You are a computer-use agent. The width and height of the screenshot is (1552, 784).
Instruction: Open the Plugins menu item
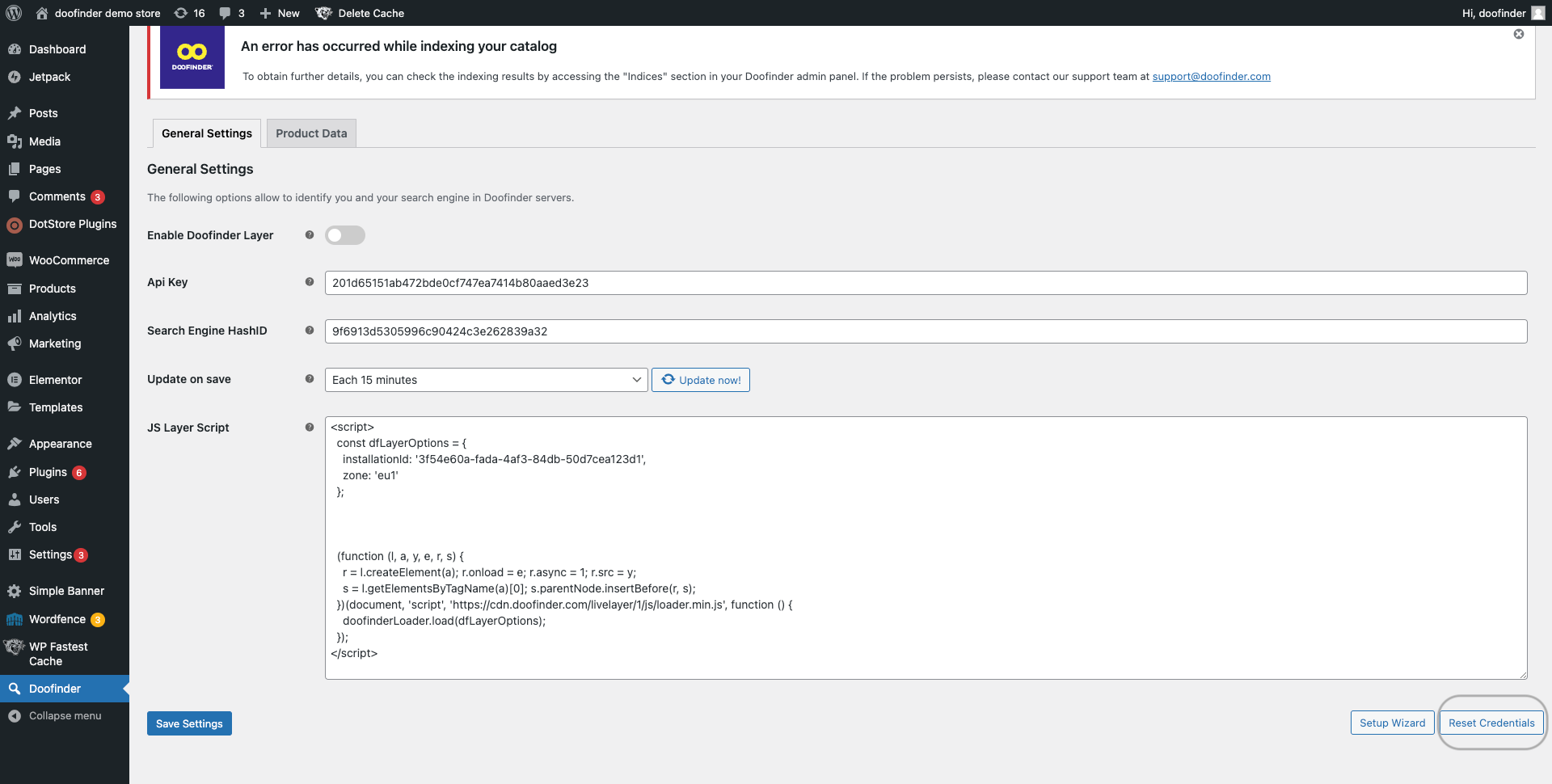pyautogui.click(x=65, y=472)
